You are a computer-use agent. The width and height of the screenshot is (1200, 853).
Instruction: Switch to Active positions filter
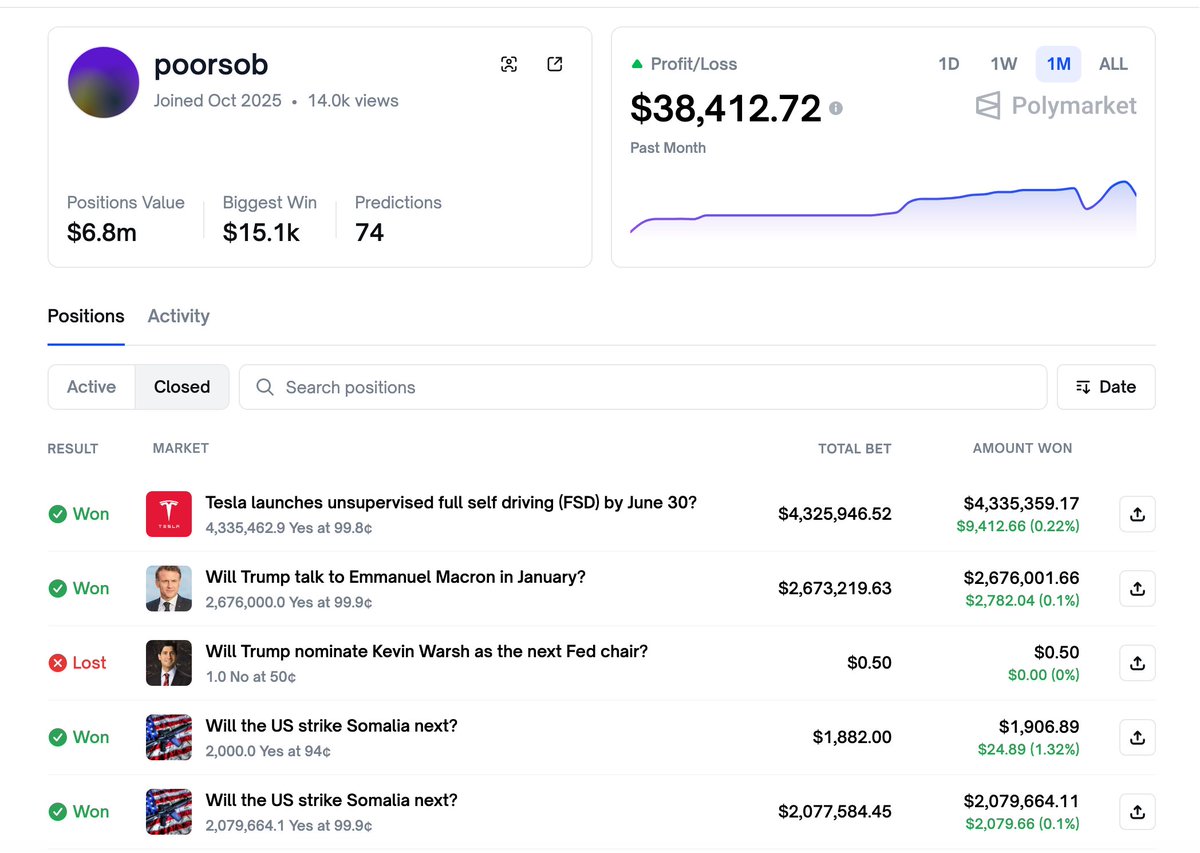tap(91, 387)
